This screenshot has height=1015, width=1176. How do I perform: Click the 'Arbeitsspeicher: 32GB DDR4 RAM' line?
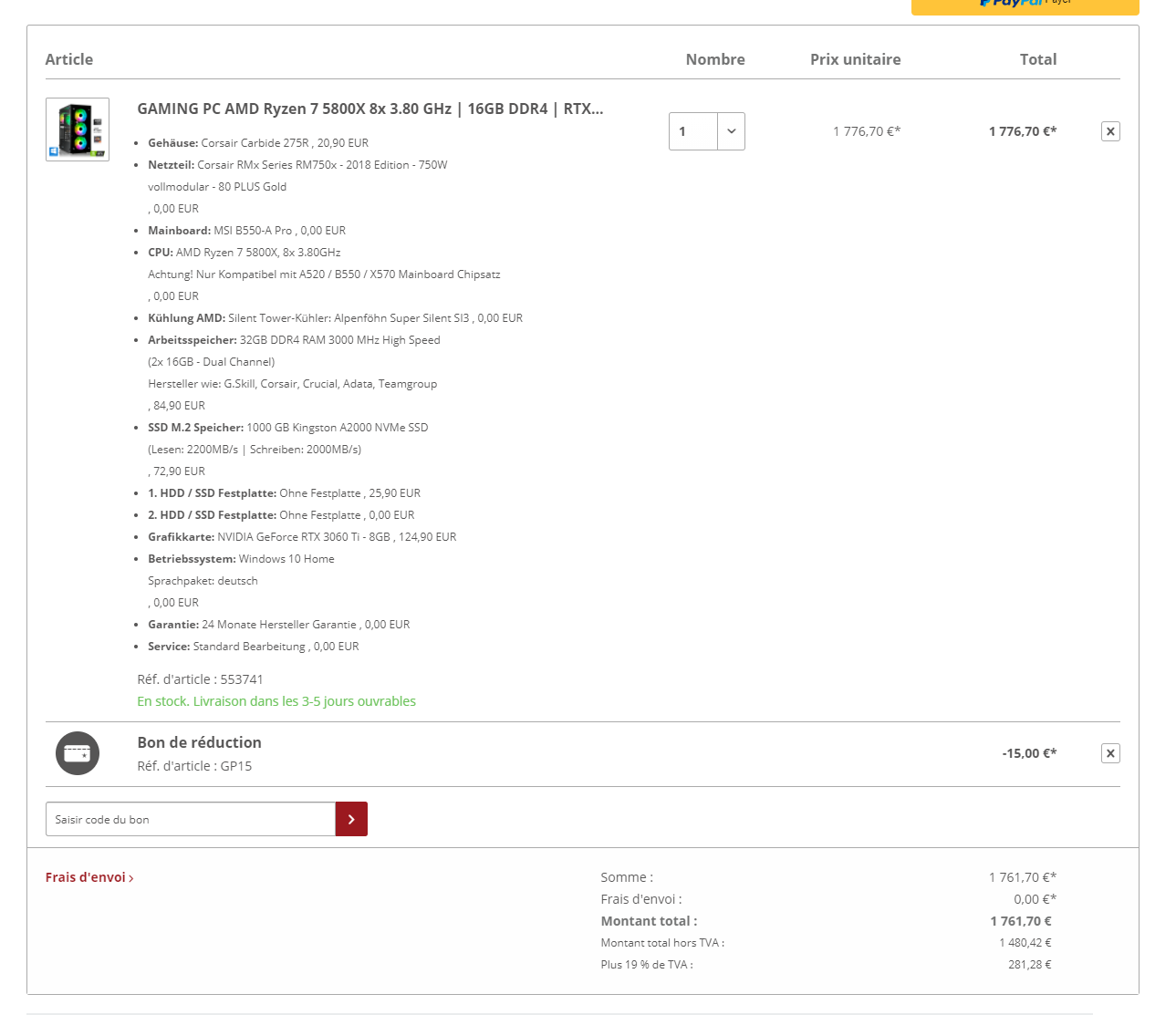[294, 340]
